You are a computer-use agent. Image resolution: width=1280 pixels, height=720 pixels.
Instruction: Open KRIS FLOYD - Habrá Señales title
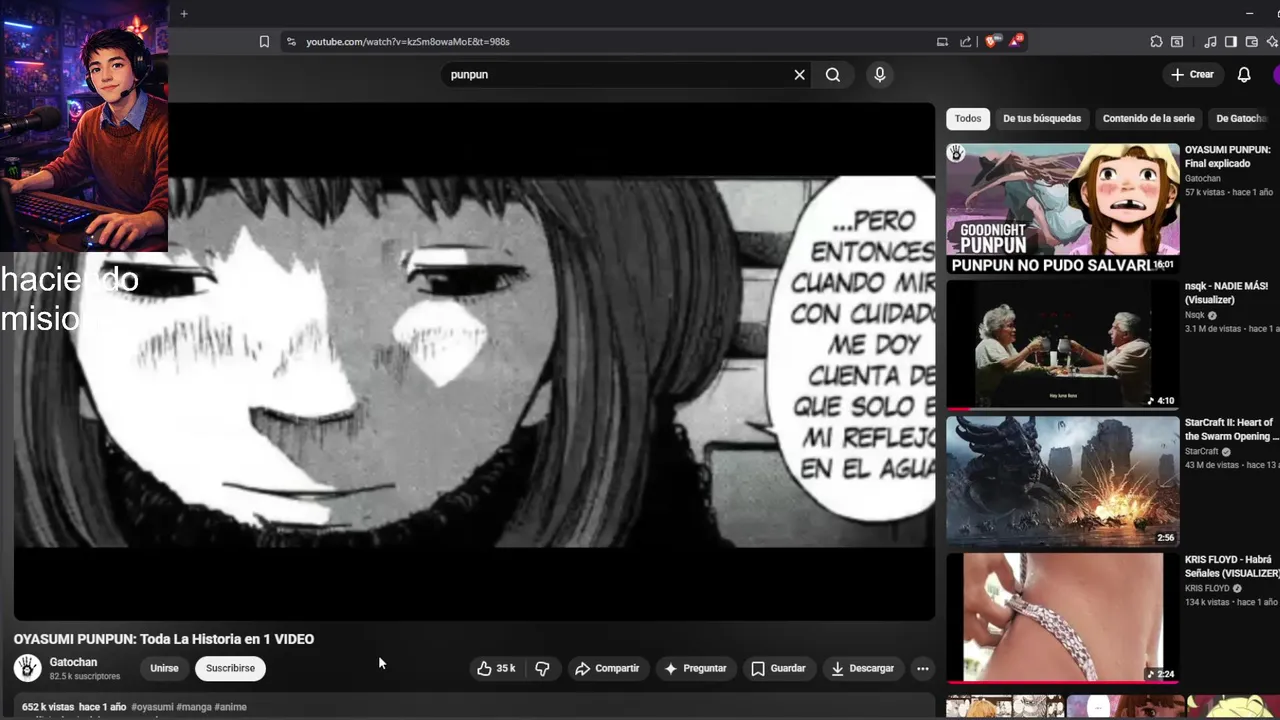point(1232,566)
